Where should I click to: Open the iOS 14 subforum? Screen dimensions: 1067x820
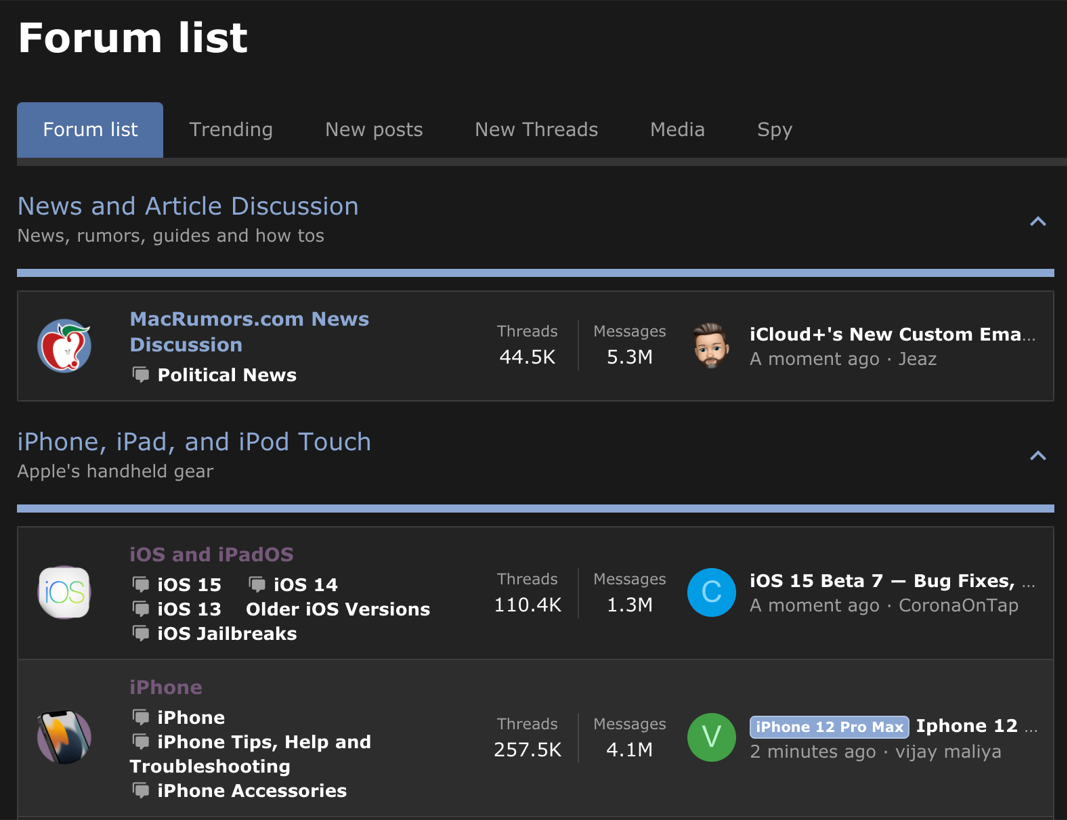306,585
